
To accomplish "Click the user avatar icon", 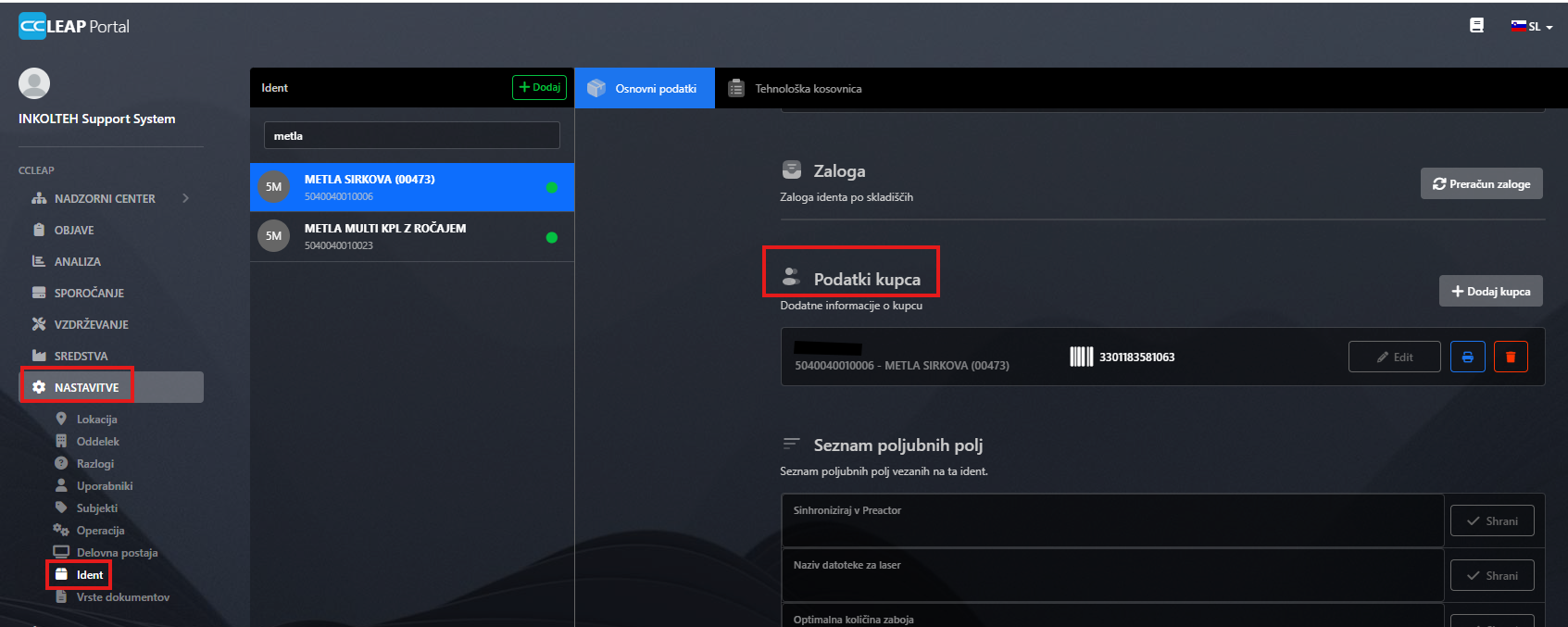I will click(x=34, y=83).
